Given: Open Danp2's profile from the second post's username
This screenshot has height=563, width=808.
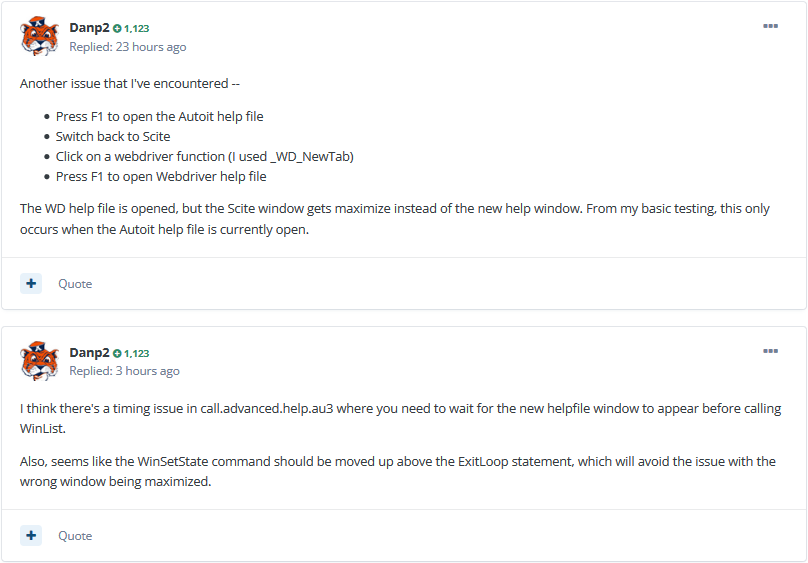Looking at the screenshot, I should (89, 353).
